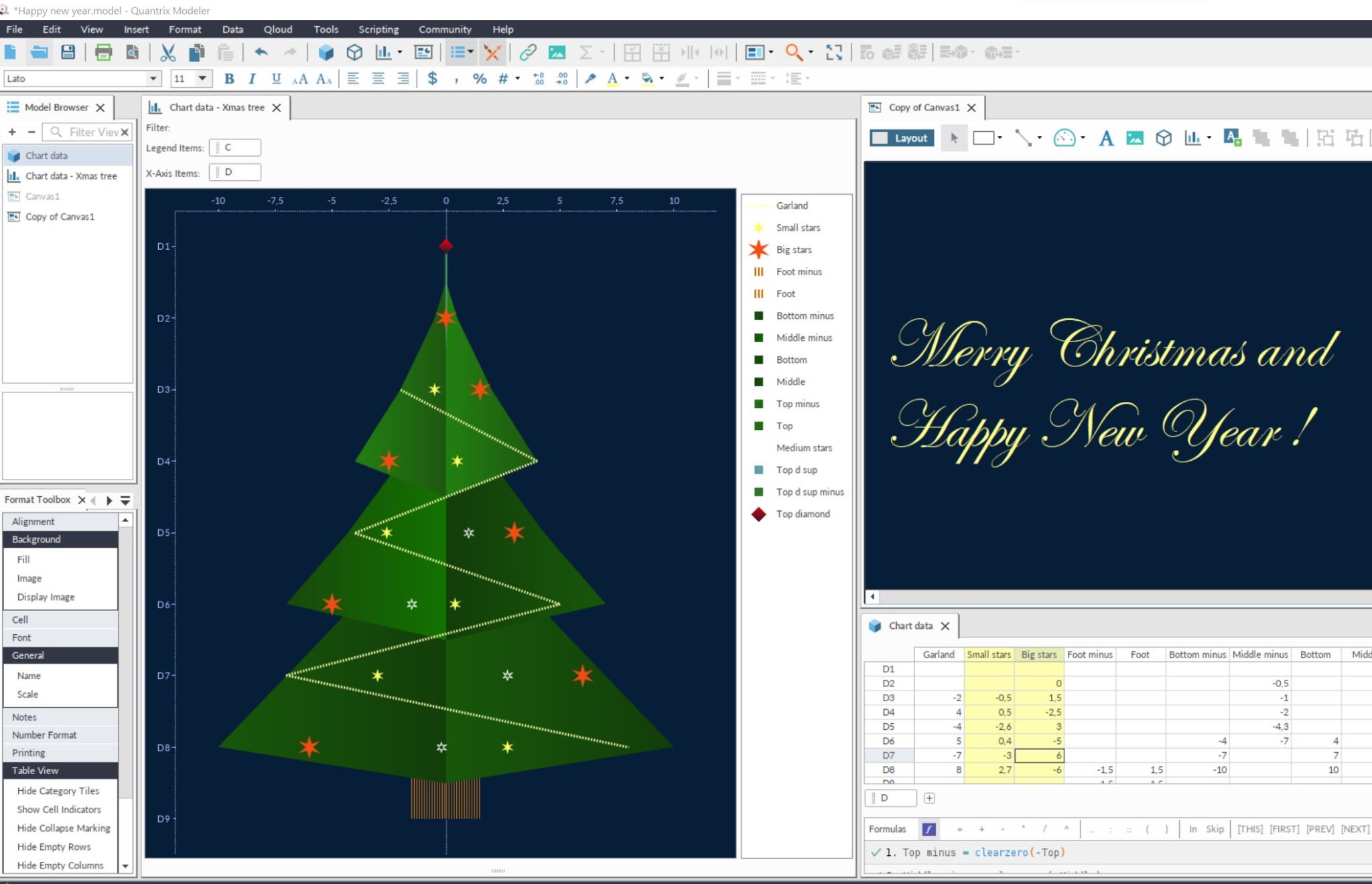Viewport: 1372px width, 884px height.
Task: Click Hide Empty Rows option
Action: [x=54, y=846]
